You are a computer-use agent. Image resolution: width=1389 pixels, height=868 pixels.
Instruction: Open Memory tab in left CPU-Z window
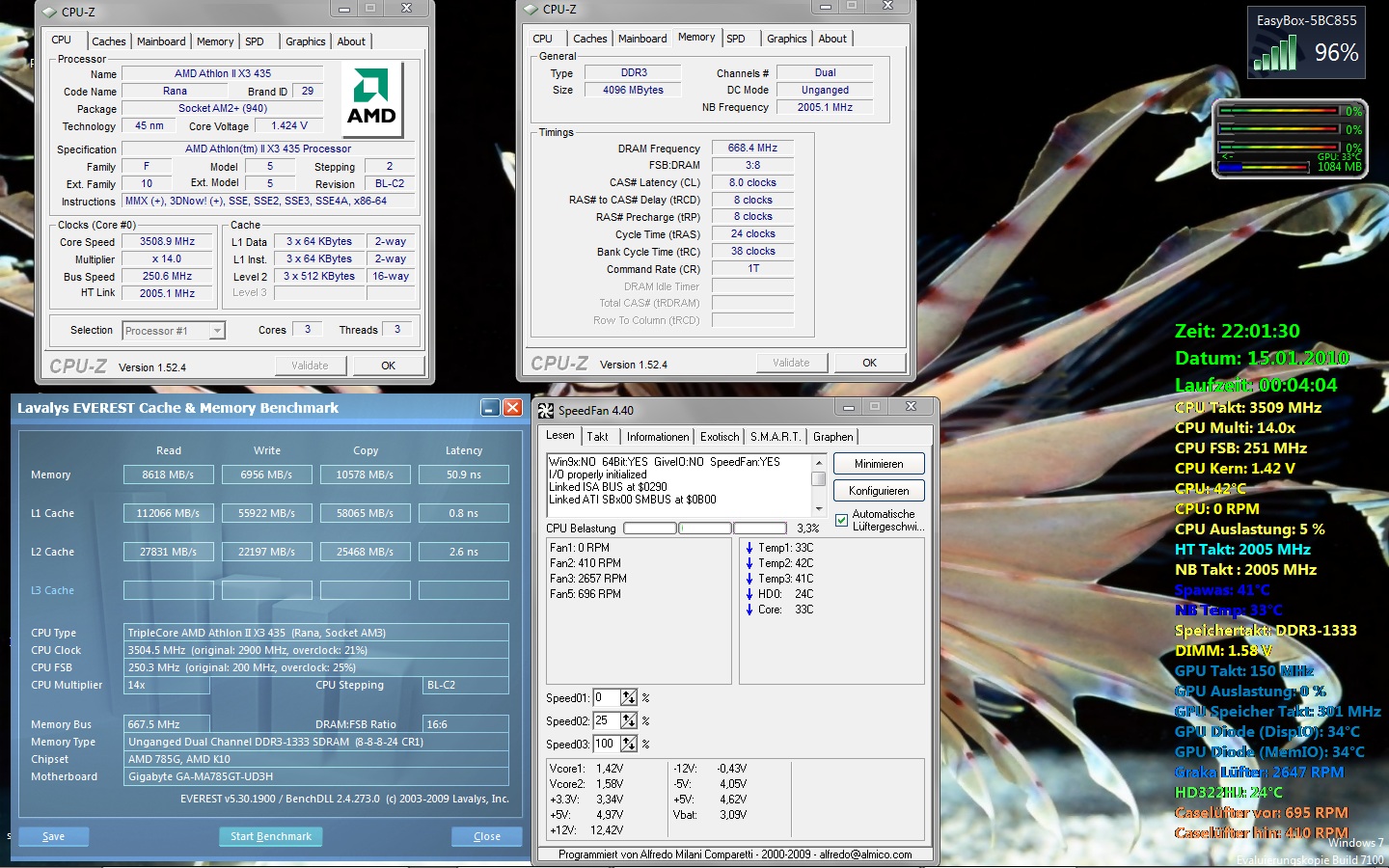215,41
